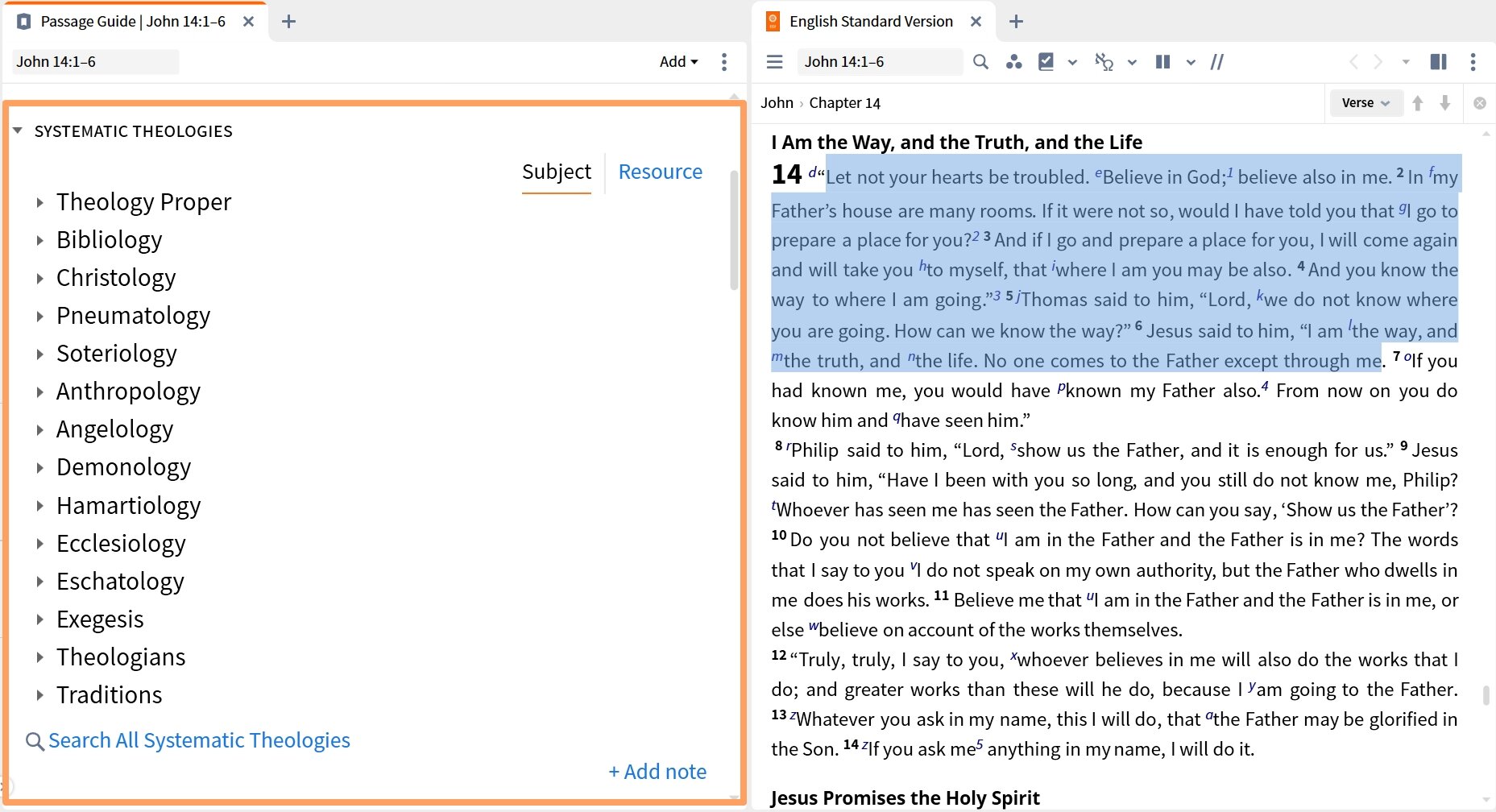Image resolution: width=1496 pixels, height=812 pixels.
Task: Click the John breadcrumb link
Action: coord(777,103)
